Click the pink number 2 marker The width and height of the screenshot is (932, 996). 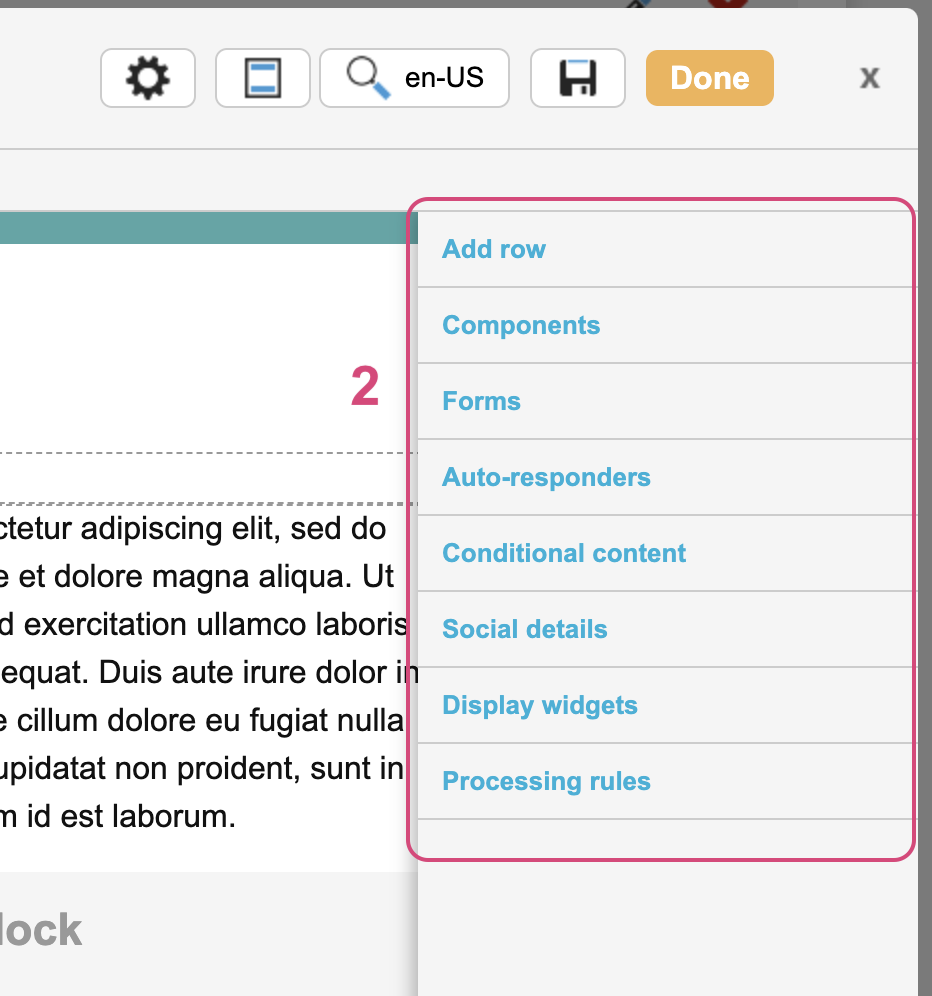click(365, 387)
